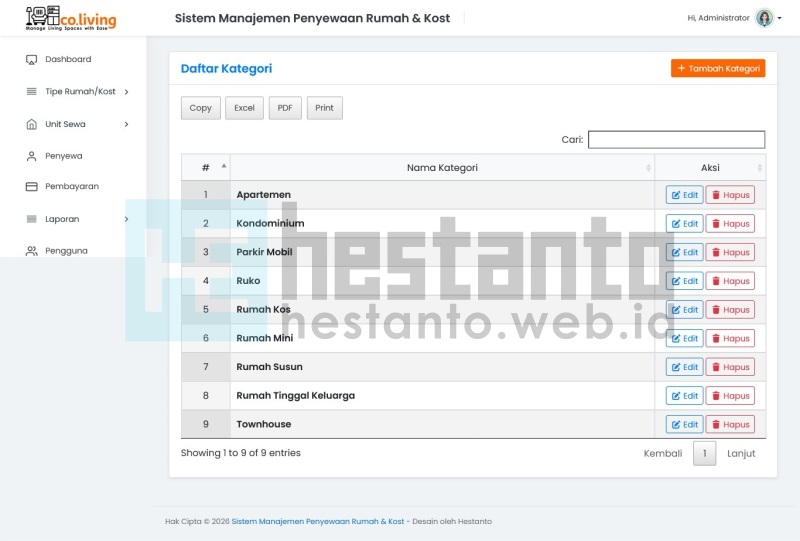Expand the Unit Sewa submenu chevron
Screen dimensions: 800x541
[x=126, y=124]
